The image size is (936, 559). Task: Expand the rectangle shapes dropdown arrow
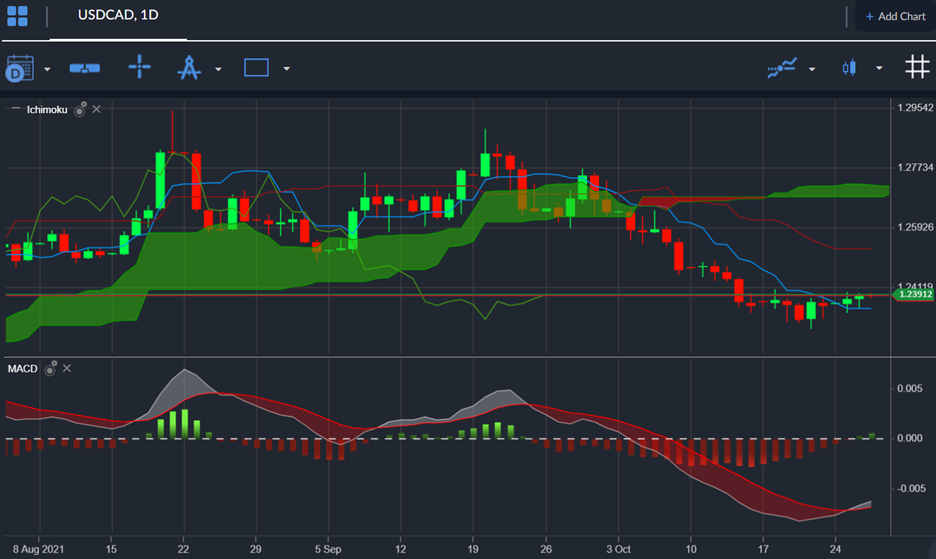click(x=287, y=69)
